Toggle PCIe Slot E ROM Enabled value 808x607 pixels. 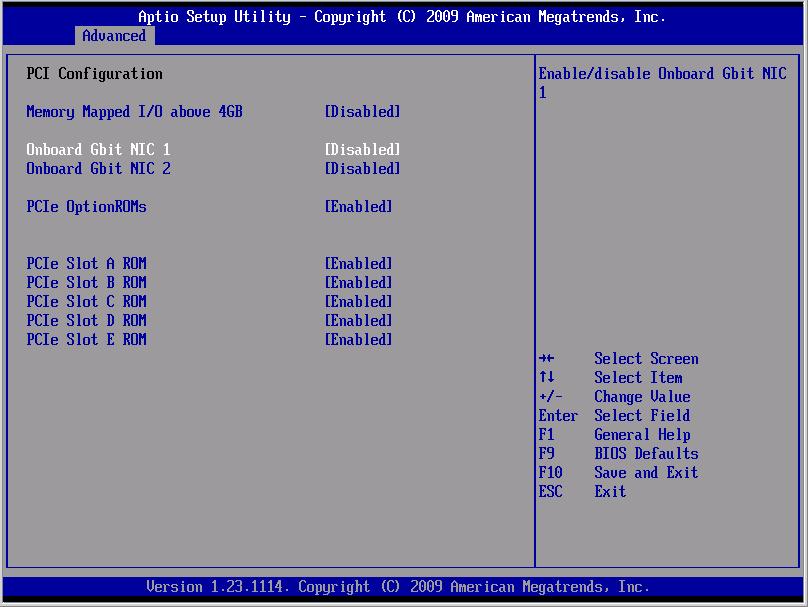click(358, 340)
